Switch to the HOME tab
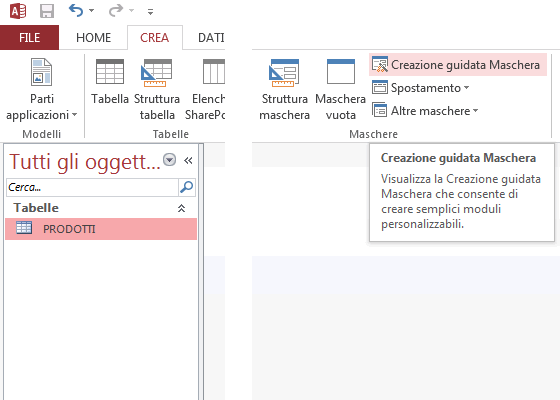 click(93, 38)
